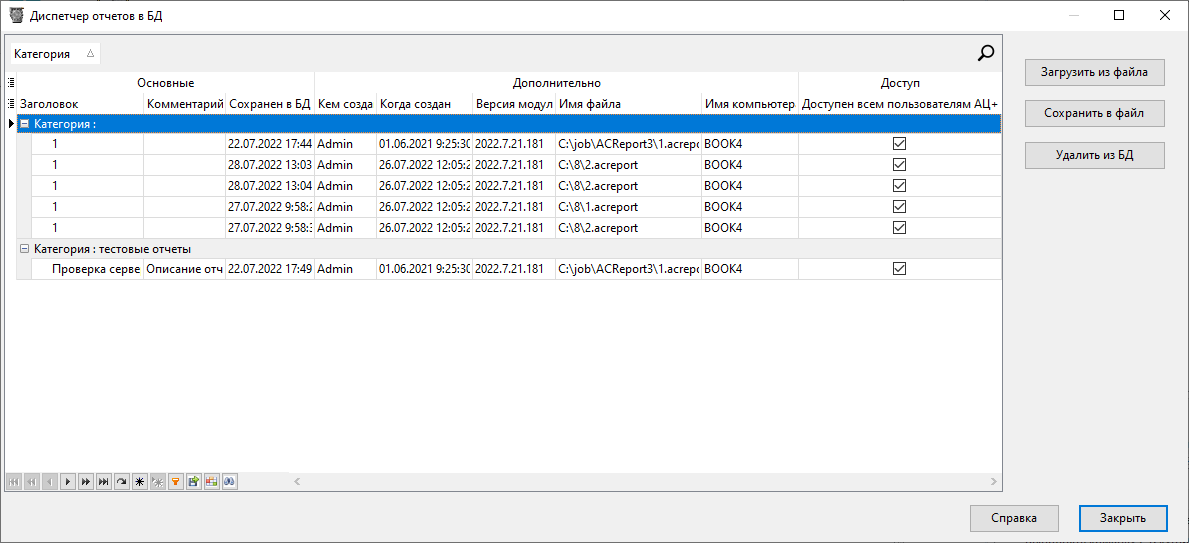Open the find binoculars icon
The image size is (1189, 543).
click(229, 482)
